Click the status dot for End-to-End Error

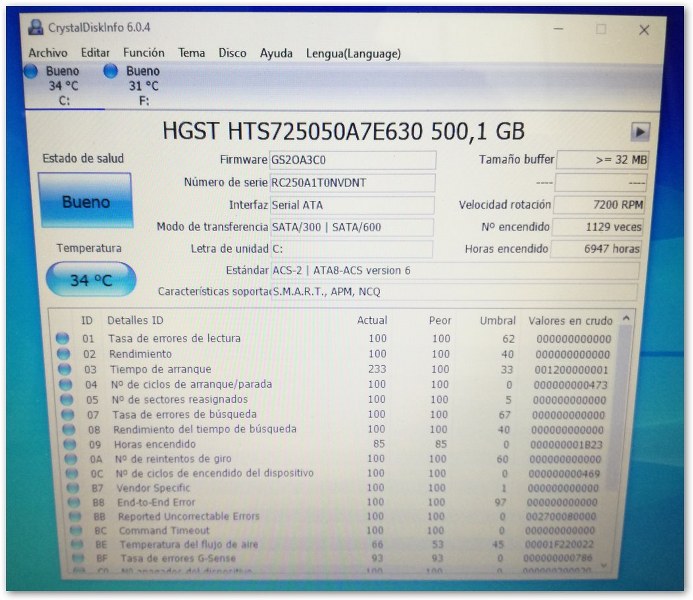(x=74, y=502)
